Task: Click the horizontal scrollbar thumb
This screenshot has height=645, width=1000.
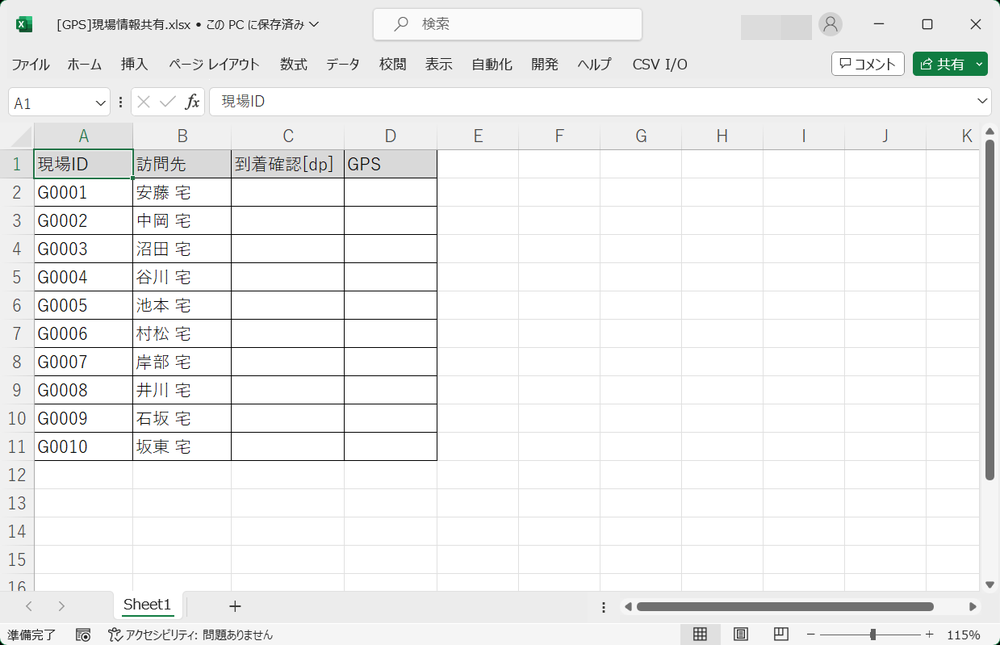Action: click(x=785, y=606)
